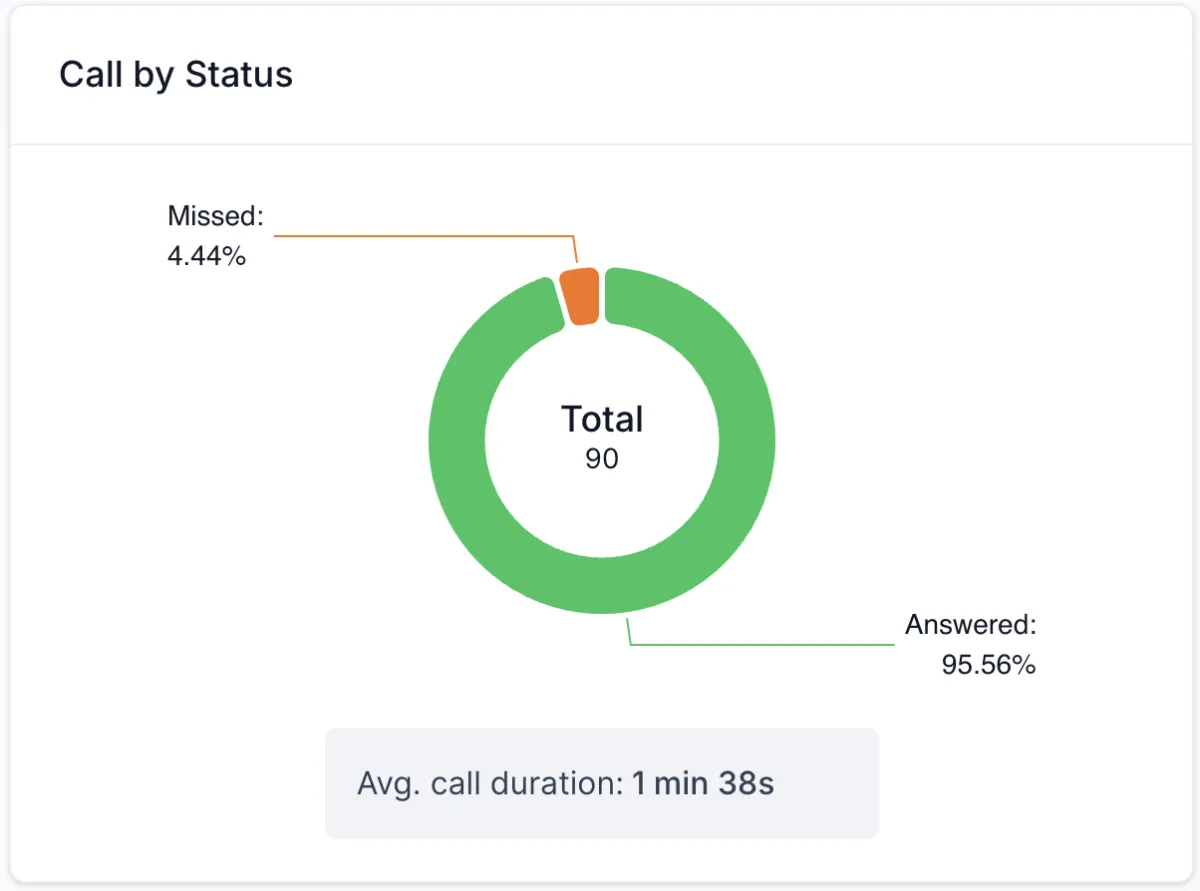Click the bold "1 min" duration text

click(x=671, y=783)
